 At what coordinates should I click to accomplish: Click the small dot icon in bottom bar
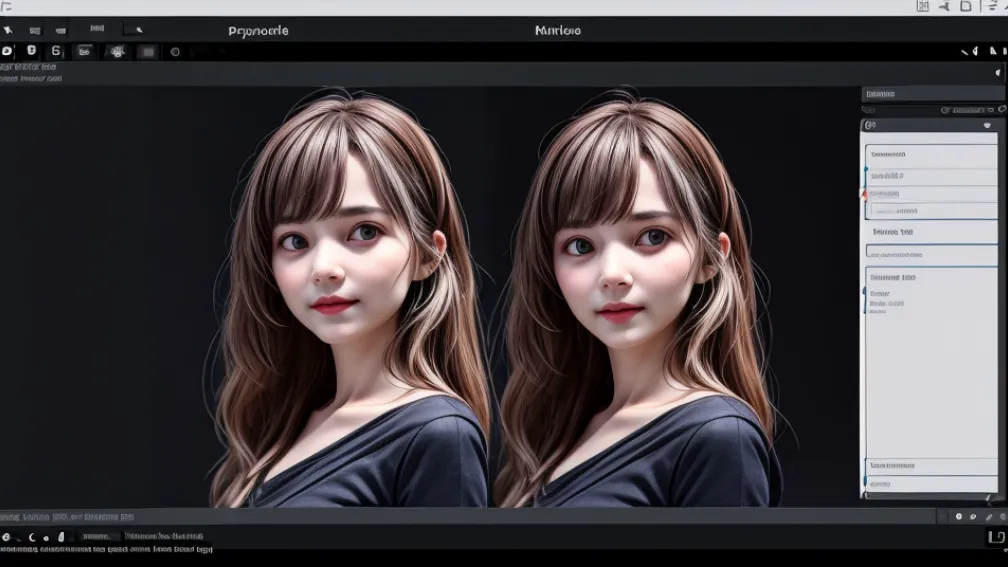[x=46, y=537]
